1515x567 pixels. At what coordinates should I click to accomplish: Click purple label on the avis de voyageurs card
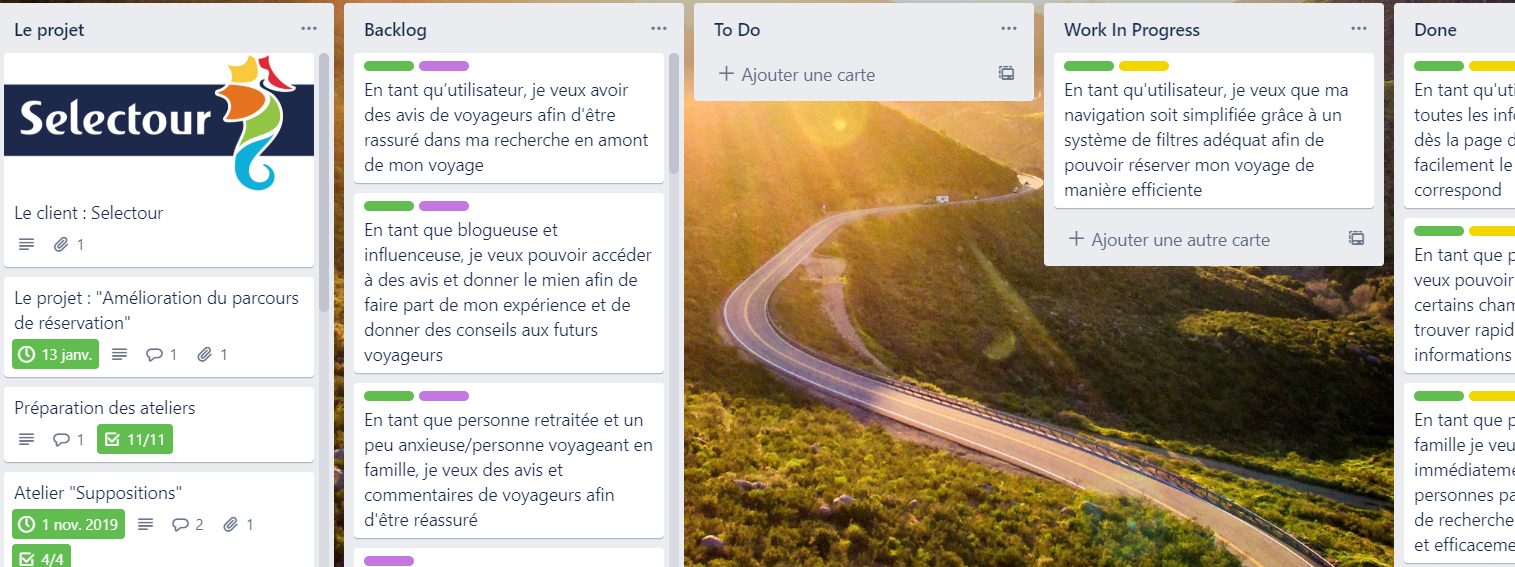coord(444,66)
